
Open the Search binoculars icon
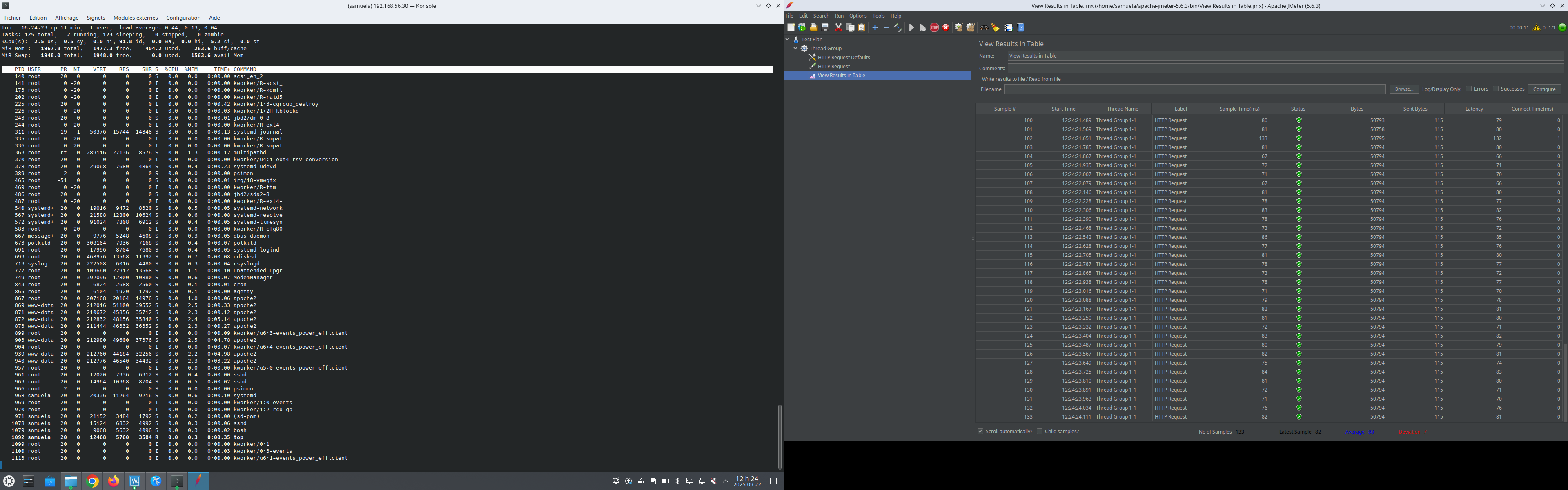tap(984, 27)
